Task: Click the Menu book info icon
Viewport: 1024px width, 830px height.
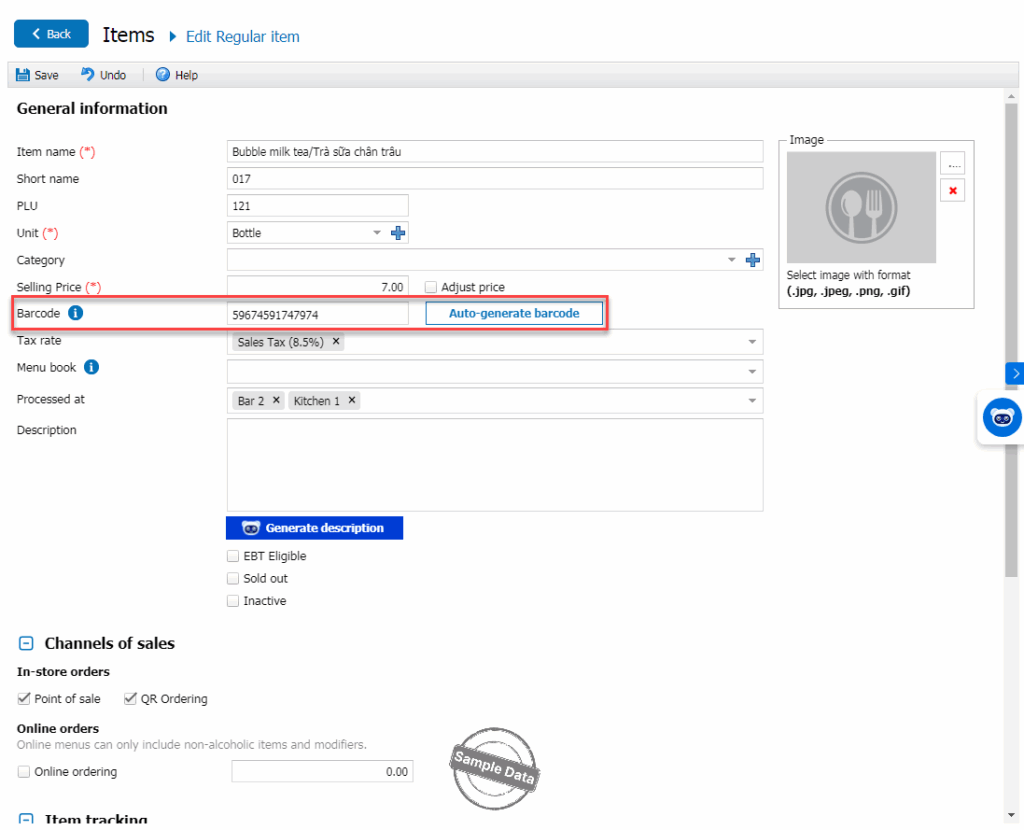Action: (x=91, y=367)
